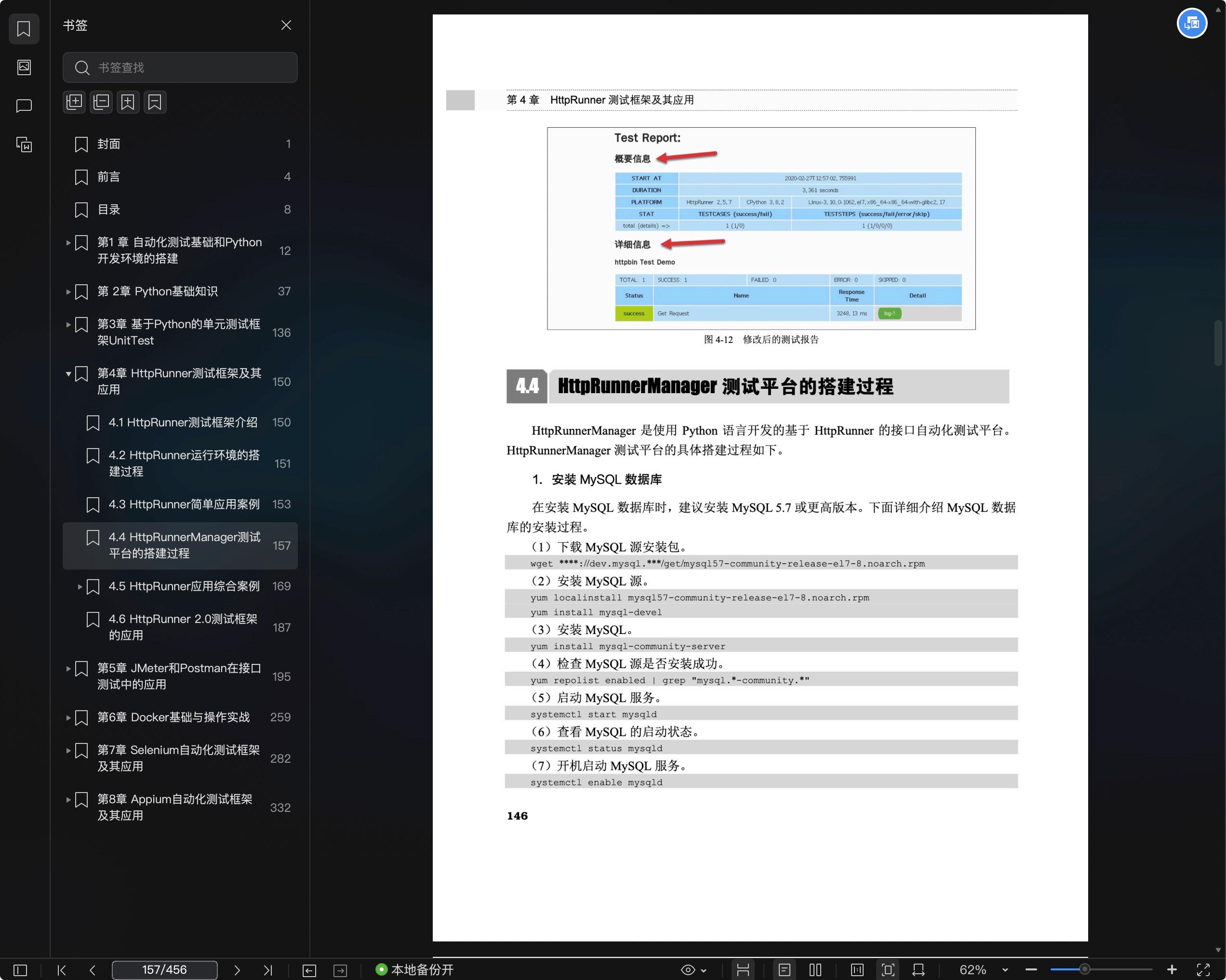Screen dimensions: 1226x980
Task: Select single page view icon
Action: pos(784,970)
